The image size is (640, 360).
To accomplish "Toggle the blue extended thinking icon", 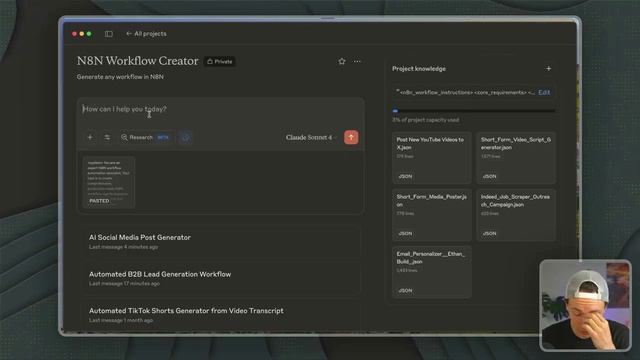I will point(185,138).
